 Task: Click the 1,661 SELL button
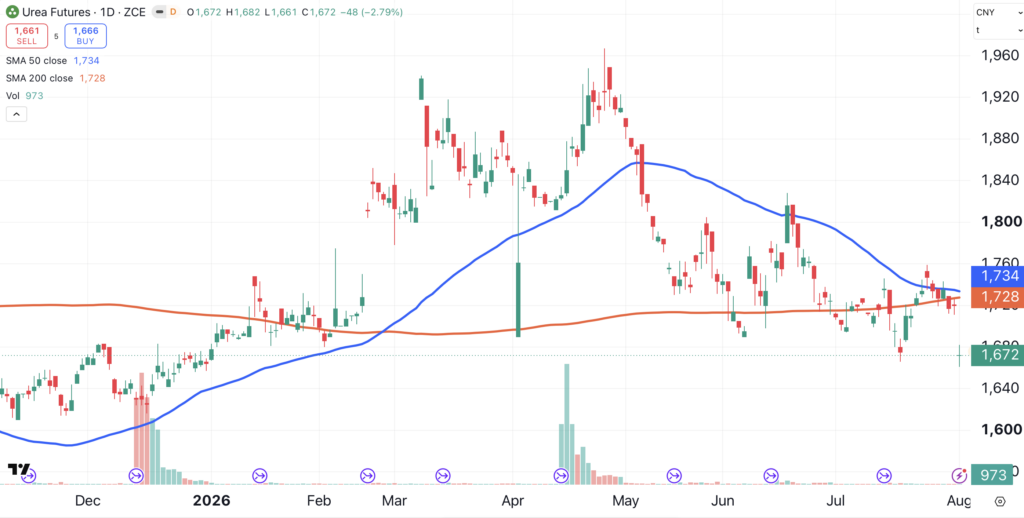click(27, 35)
